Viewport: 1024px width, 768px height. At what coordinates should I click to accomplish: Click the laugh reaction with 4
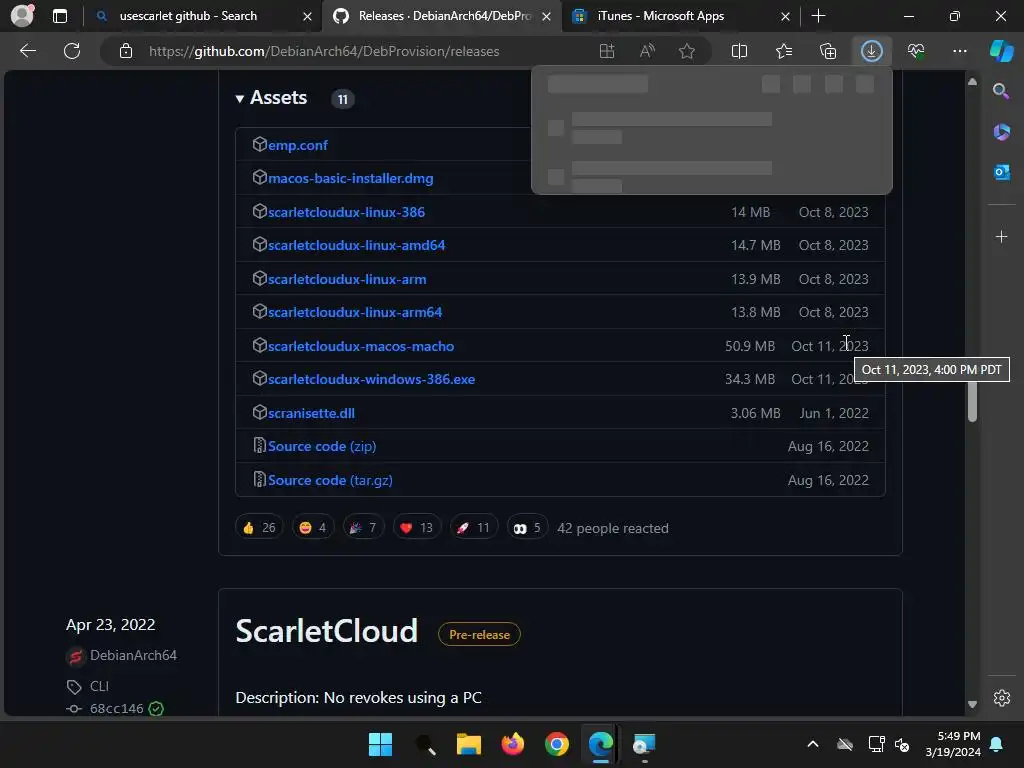coord(313,528)
